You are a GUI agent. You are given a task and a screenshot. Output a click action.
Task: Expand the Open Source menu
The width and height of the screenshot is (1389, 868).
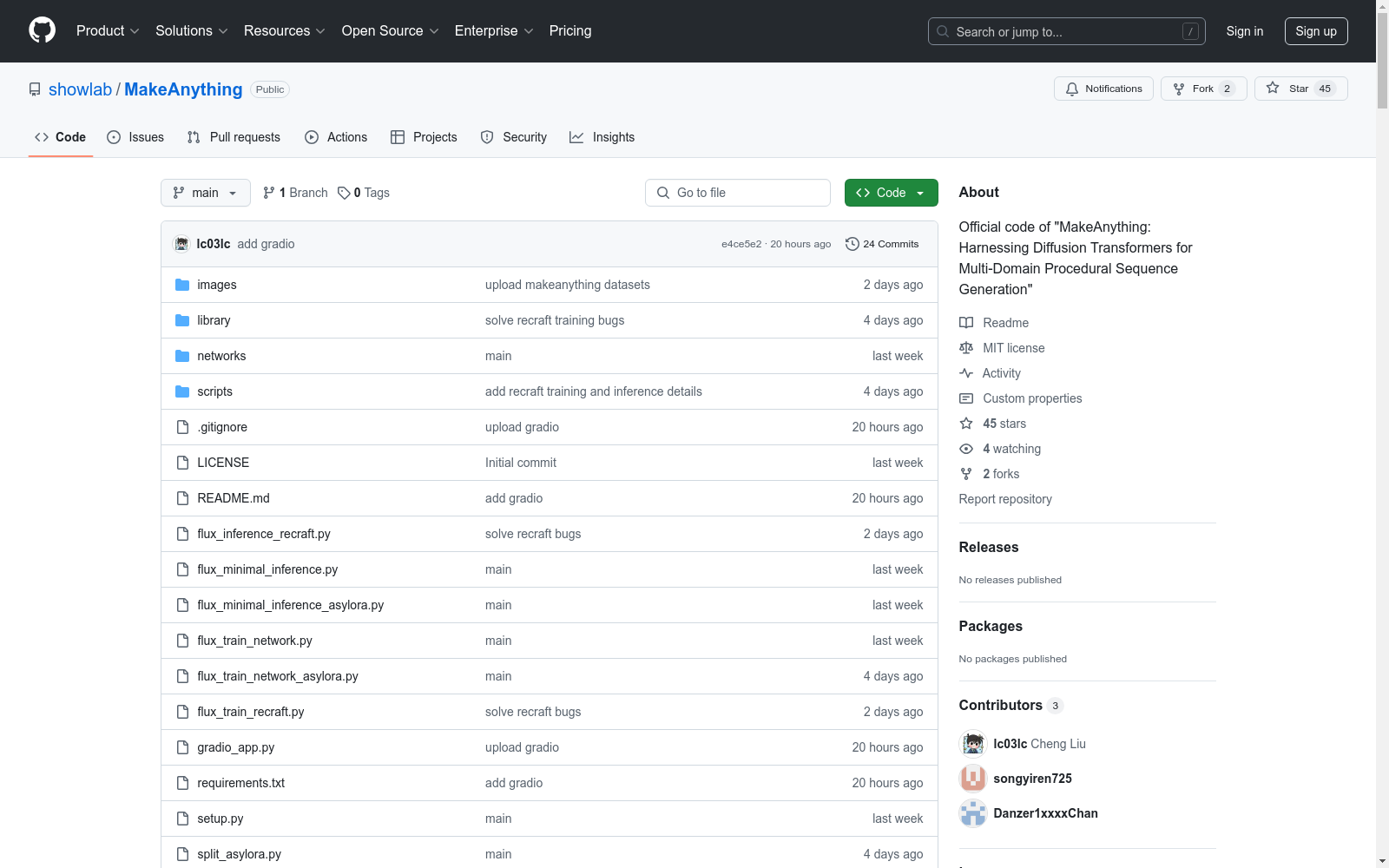(391, 31)
